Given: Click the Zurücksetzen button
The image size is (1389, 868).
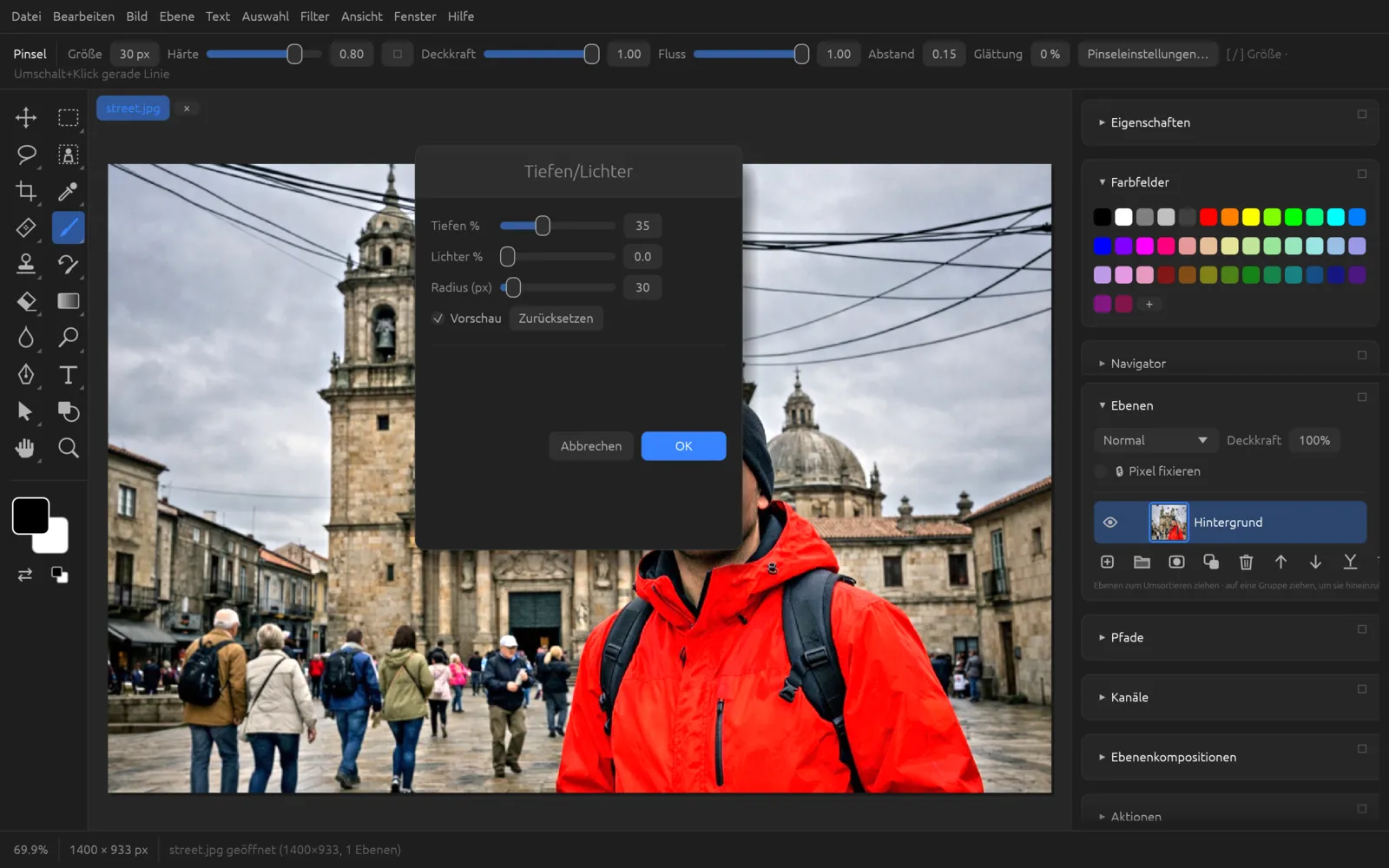Looking at the screenshot, I should click(556, 319).
